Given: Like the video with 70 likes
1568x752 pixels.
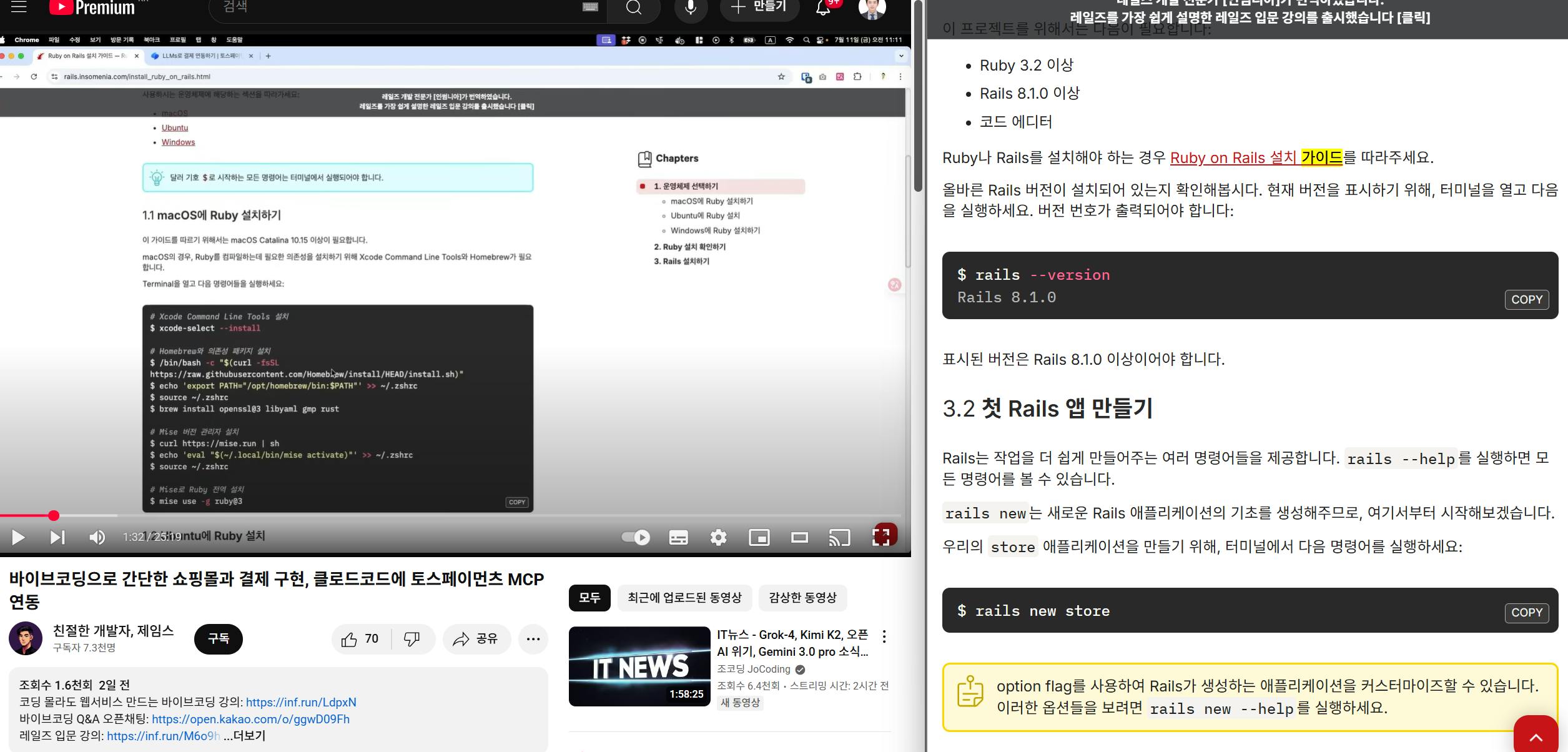Looking at the screenshot, I should (x=360, y=639).
